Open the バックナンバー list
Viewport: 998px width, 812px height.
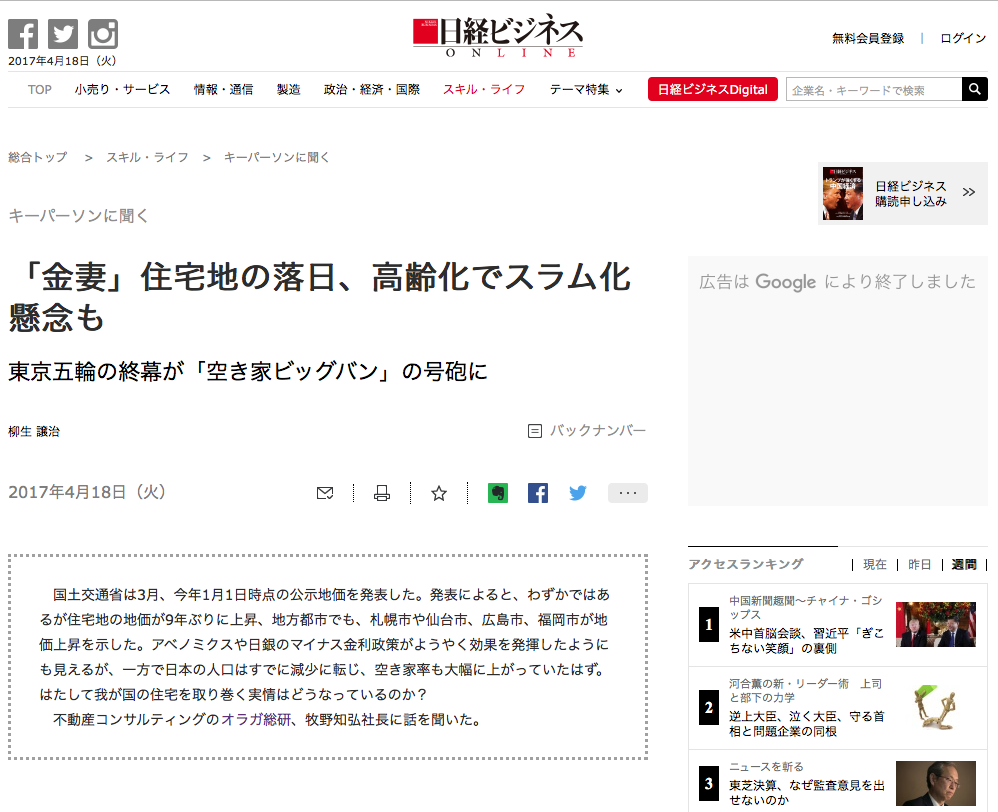coord(587,431)
